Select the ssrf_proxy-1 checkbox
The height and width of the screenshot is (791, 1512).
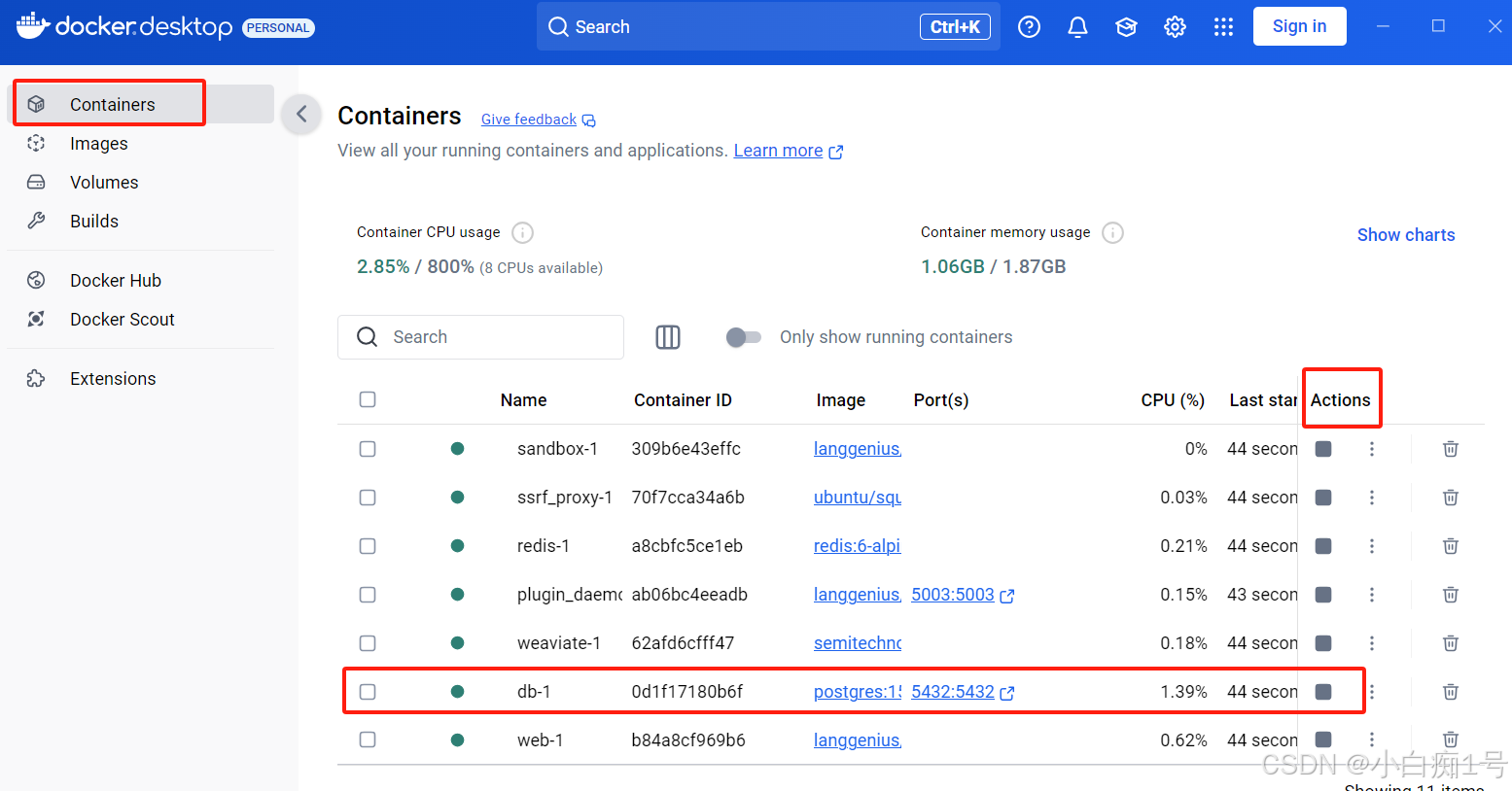pos(368,498)
